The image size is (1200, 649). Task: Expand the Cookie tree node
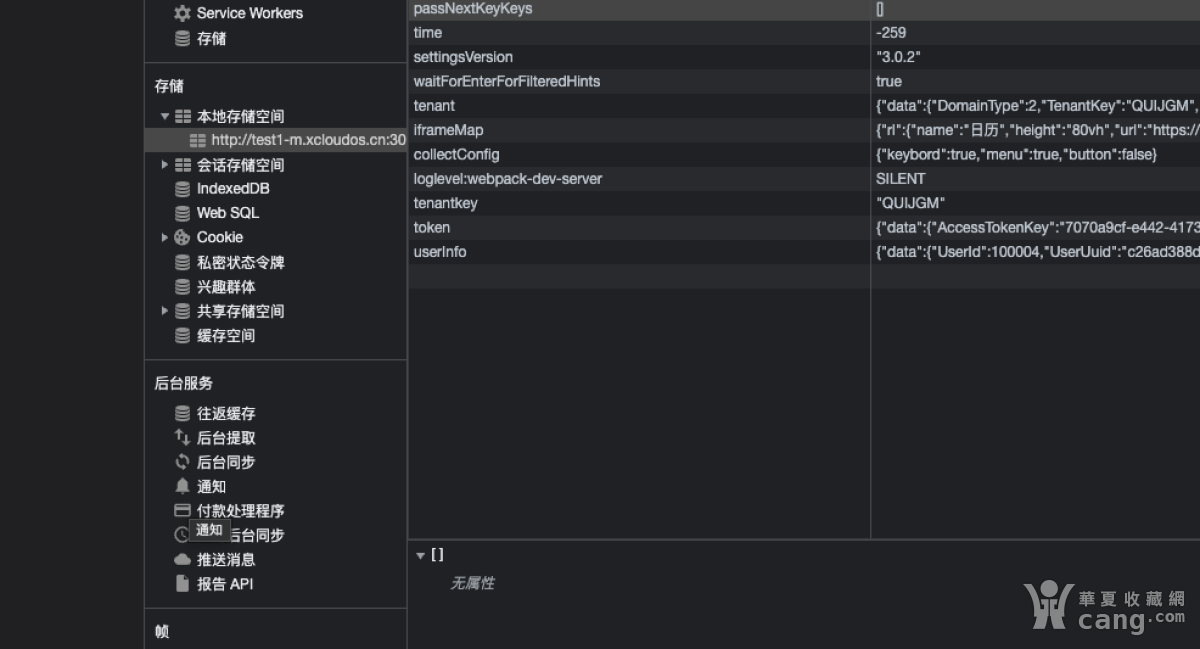pos(165,238)
